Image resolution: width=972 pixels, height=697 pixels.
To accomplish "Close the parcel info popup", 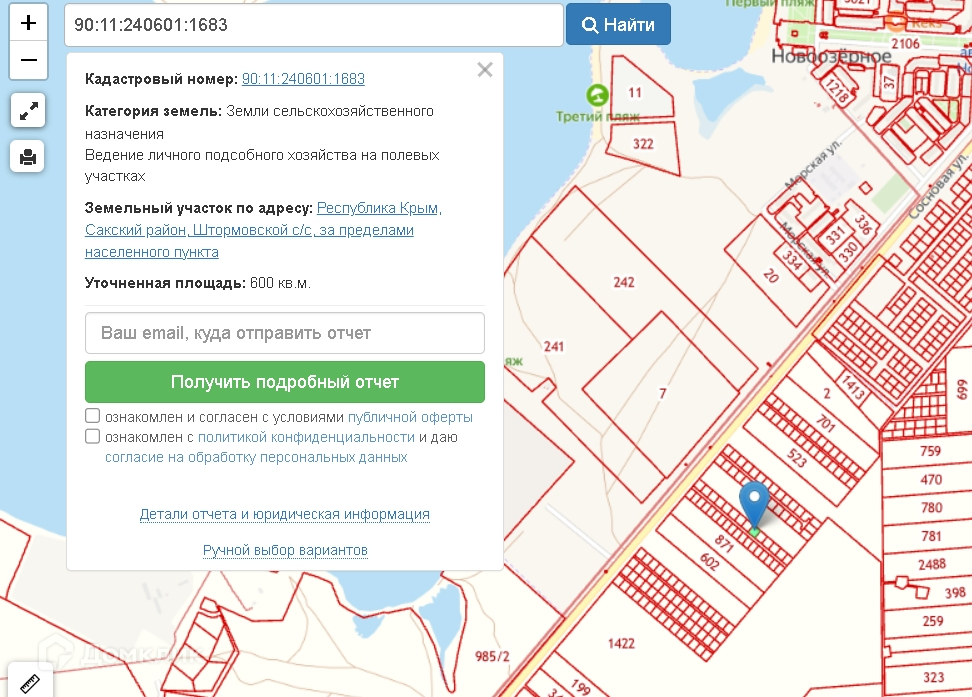I will pyautogui.click(x=485, y=69).
